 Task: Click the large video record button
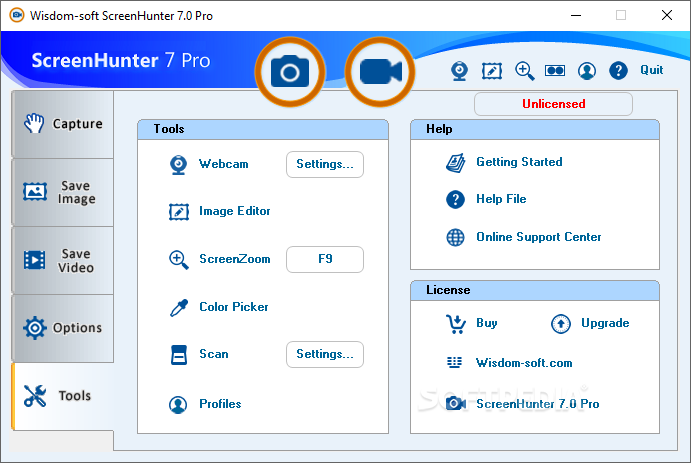pos(380,72)
